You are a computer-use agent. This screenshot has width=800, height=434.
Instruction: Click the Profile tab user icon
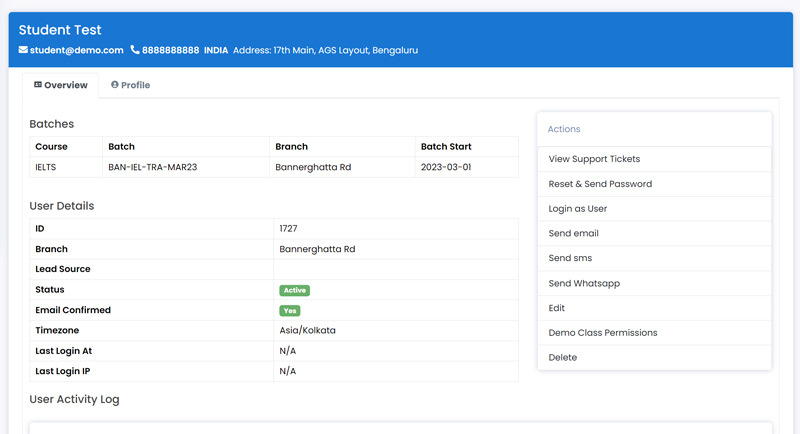coord(115,85)
